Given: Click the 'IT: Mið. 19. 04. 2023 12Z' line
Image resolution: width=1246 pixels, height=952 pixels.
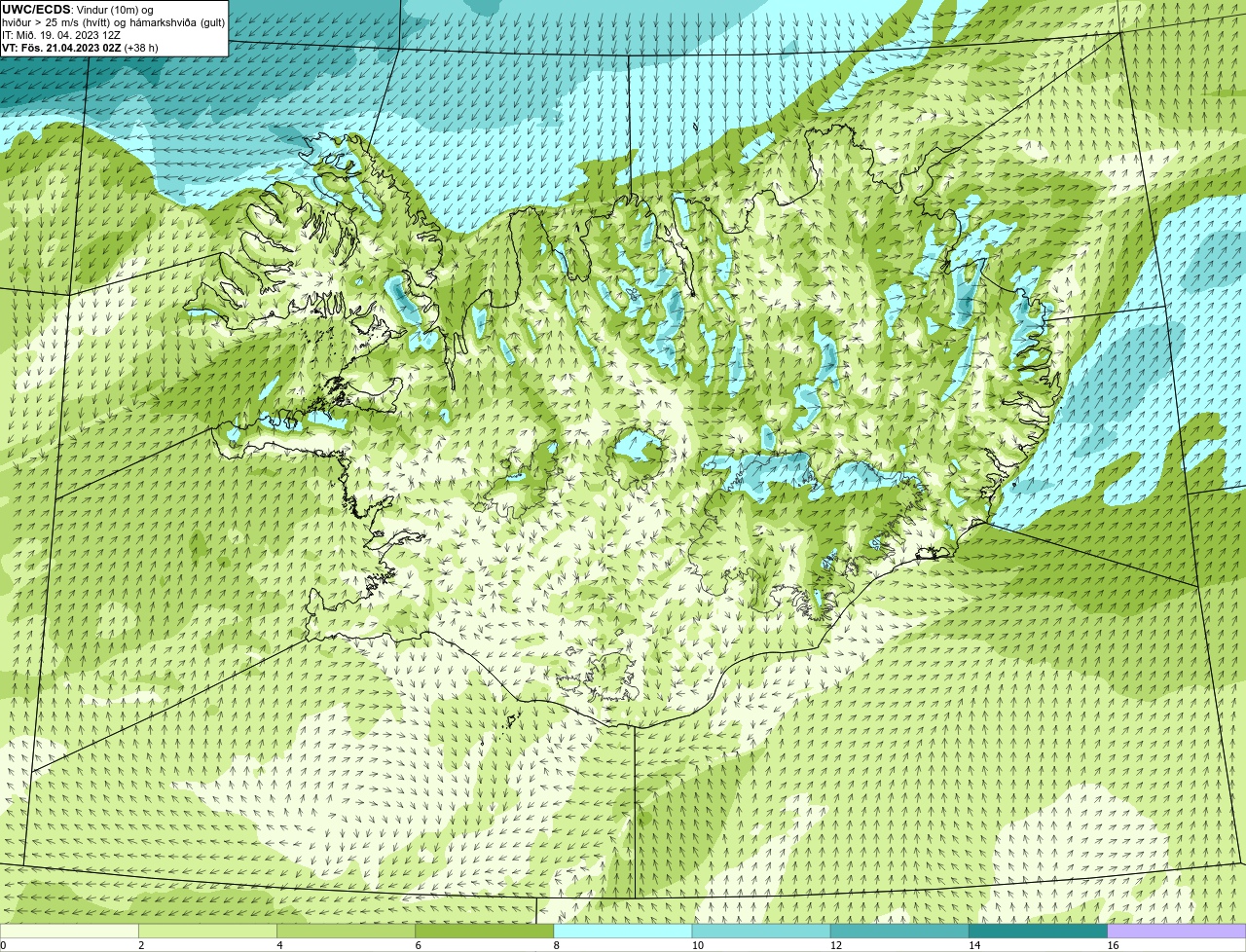Looking at the screenshot, I should click(x=61, y=35).
